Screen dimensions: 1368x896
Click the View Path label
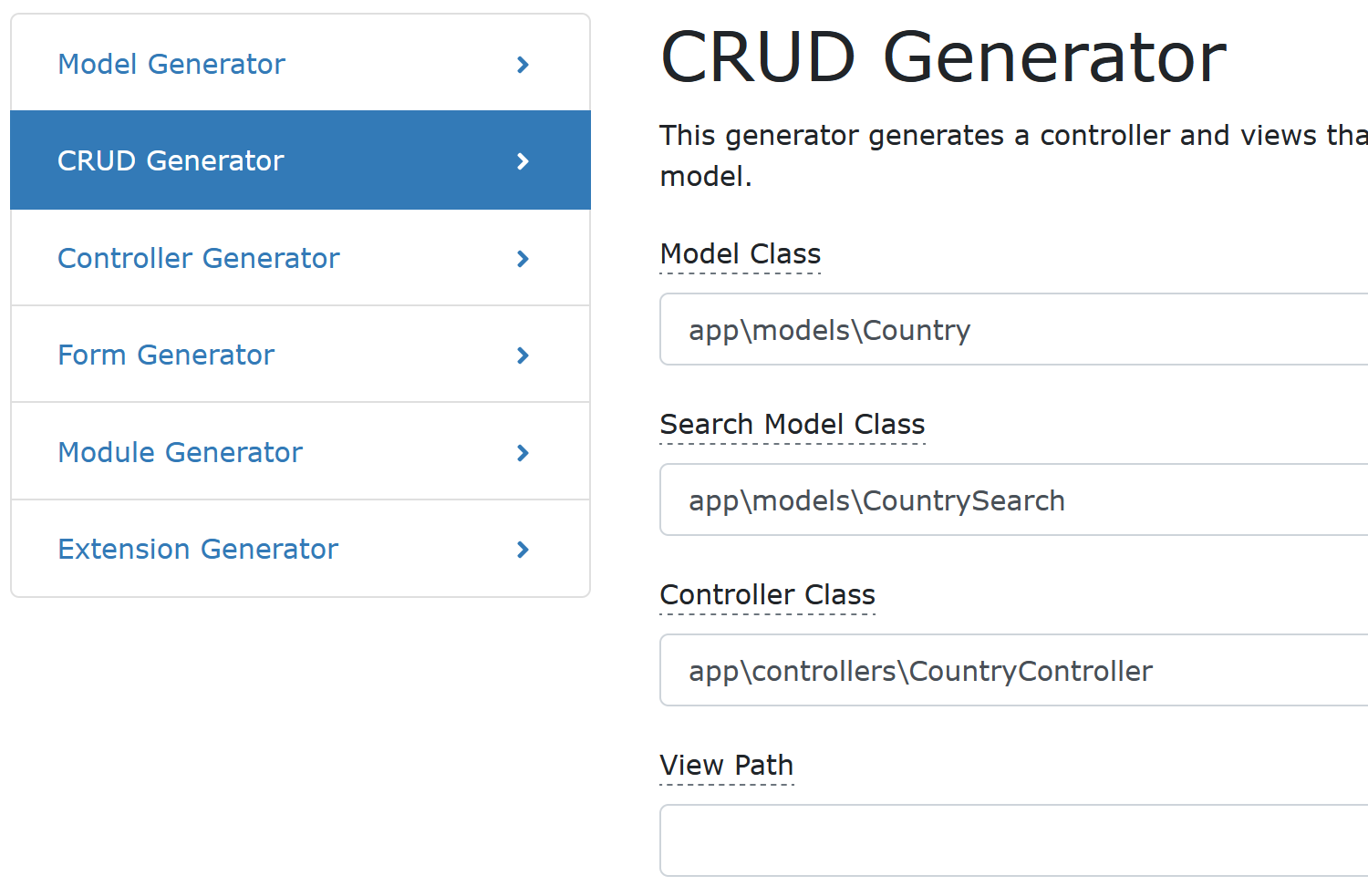[727, 766]
